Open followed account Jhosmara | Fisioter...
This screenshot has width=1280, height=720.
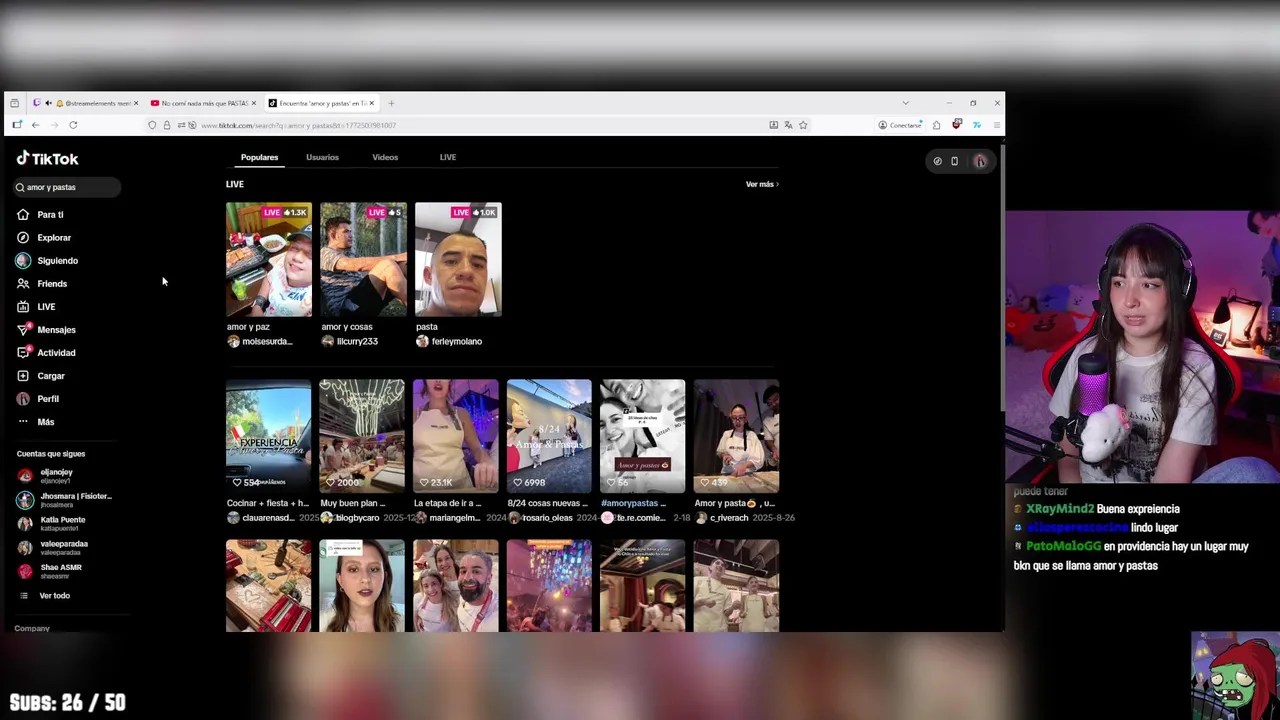coord(64,500)
